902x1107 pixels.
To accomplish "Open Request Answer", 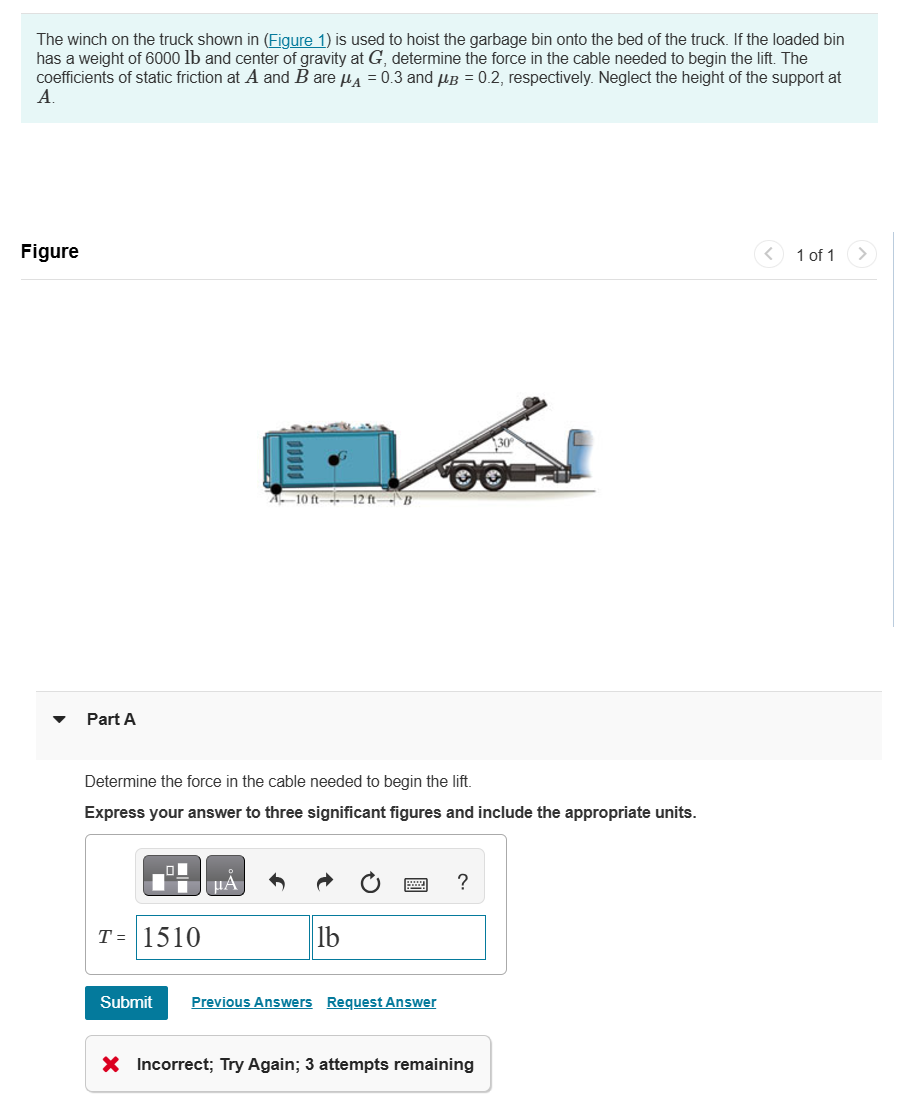I will [x=380, y=1002].
